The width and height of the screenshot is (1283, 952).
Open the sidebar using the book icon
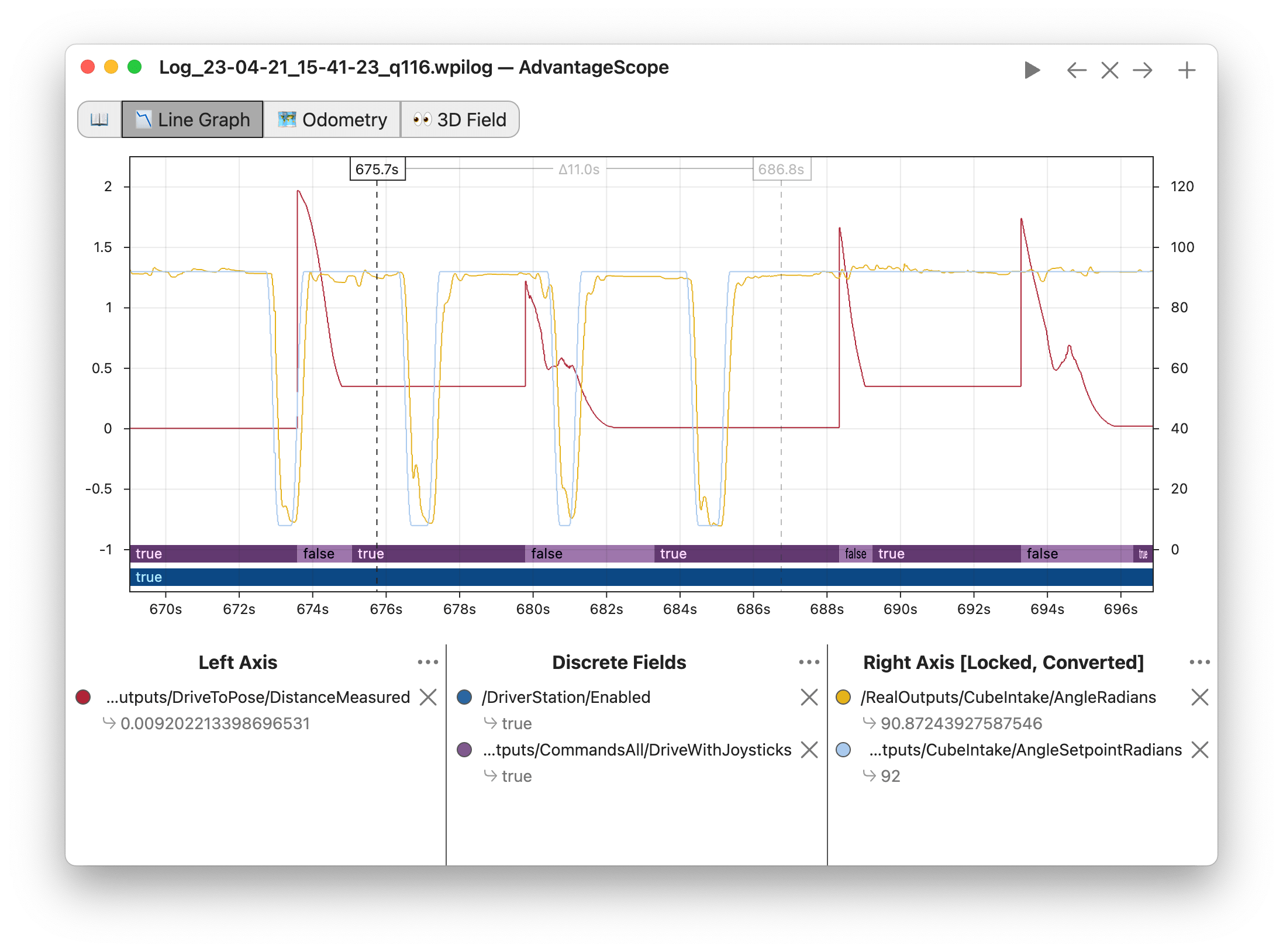(x=99, y=119)
